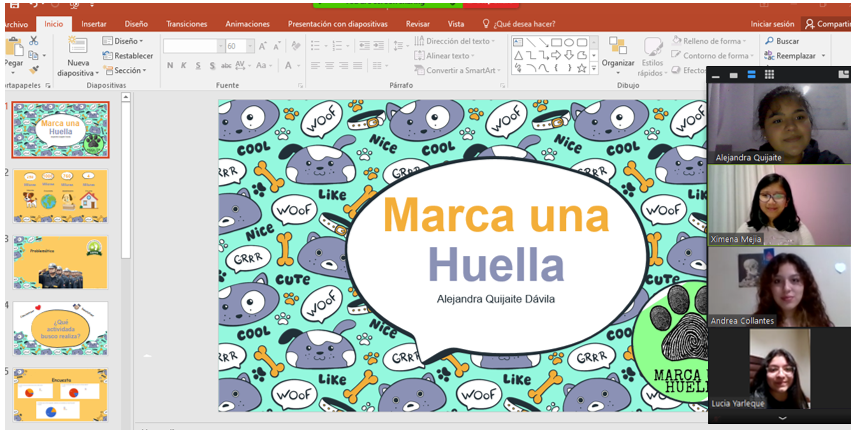The image size is (856, 430).
Task: Click the Format Painter brush icon
Action: click(33, 70)
